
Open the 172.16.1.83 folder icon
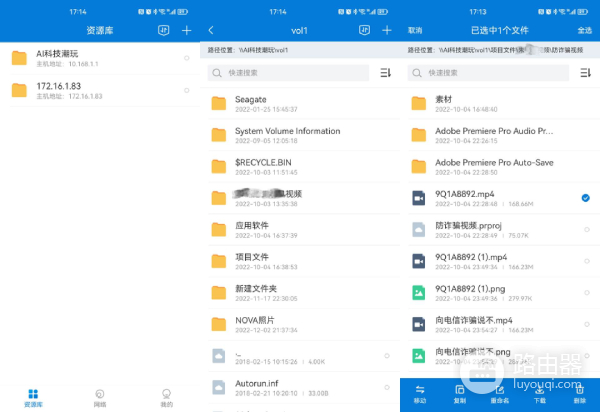(19, 90)
